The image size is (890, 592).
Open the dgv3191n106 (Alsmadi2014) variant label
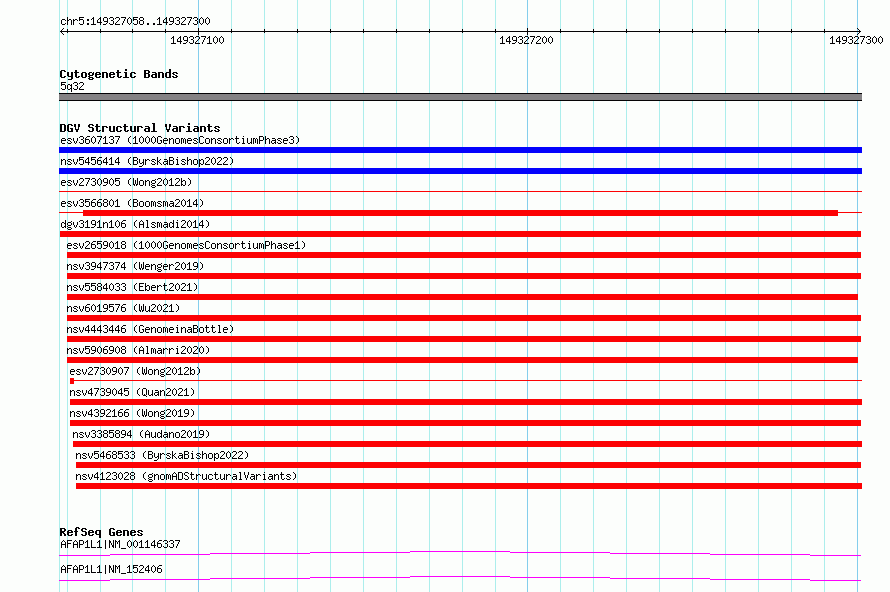(x=135, y=224)
